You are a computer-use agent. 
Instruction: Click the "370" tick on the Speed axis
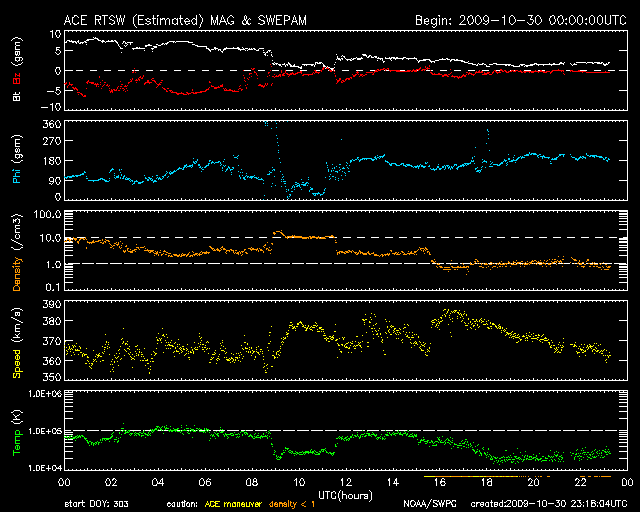click(x=52, y=341)
